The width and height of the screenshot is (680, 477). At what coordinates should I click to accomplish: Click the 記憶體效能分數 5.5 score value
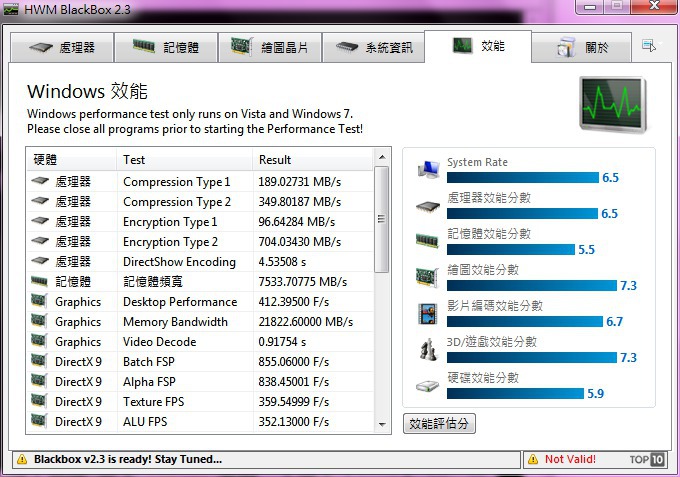pyautogui.click(x=586, y=249)
